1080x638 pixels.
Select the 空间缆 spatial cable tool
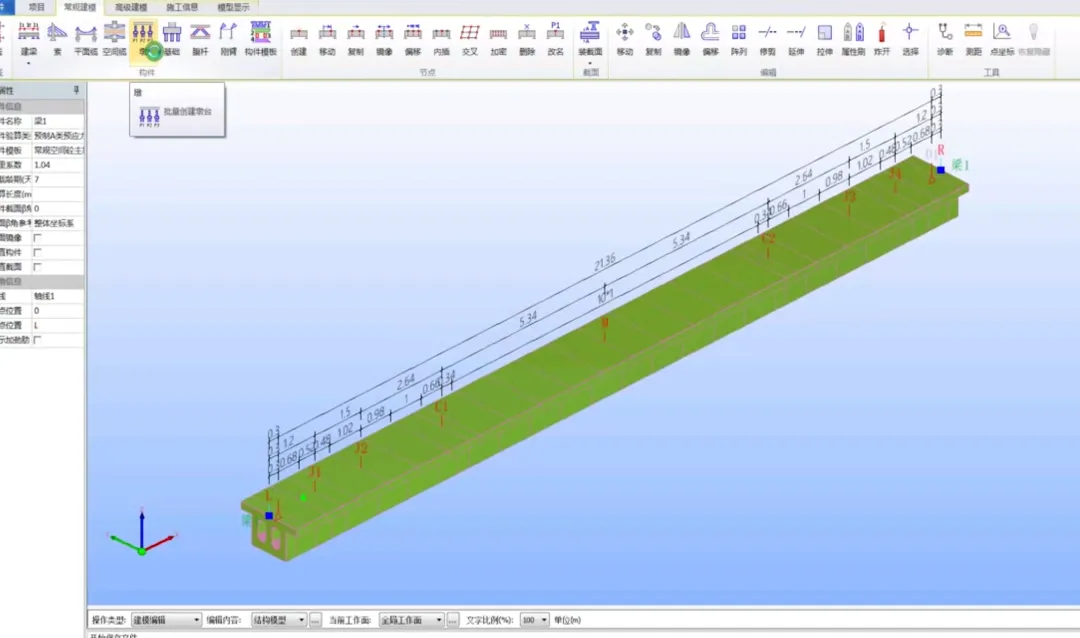[114, 38]
